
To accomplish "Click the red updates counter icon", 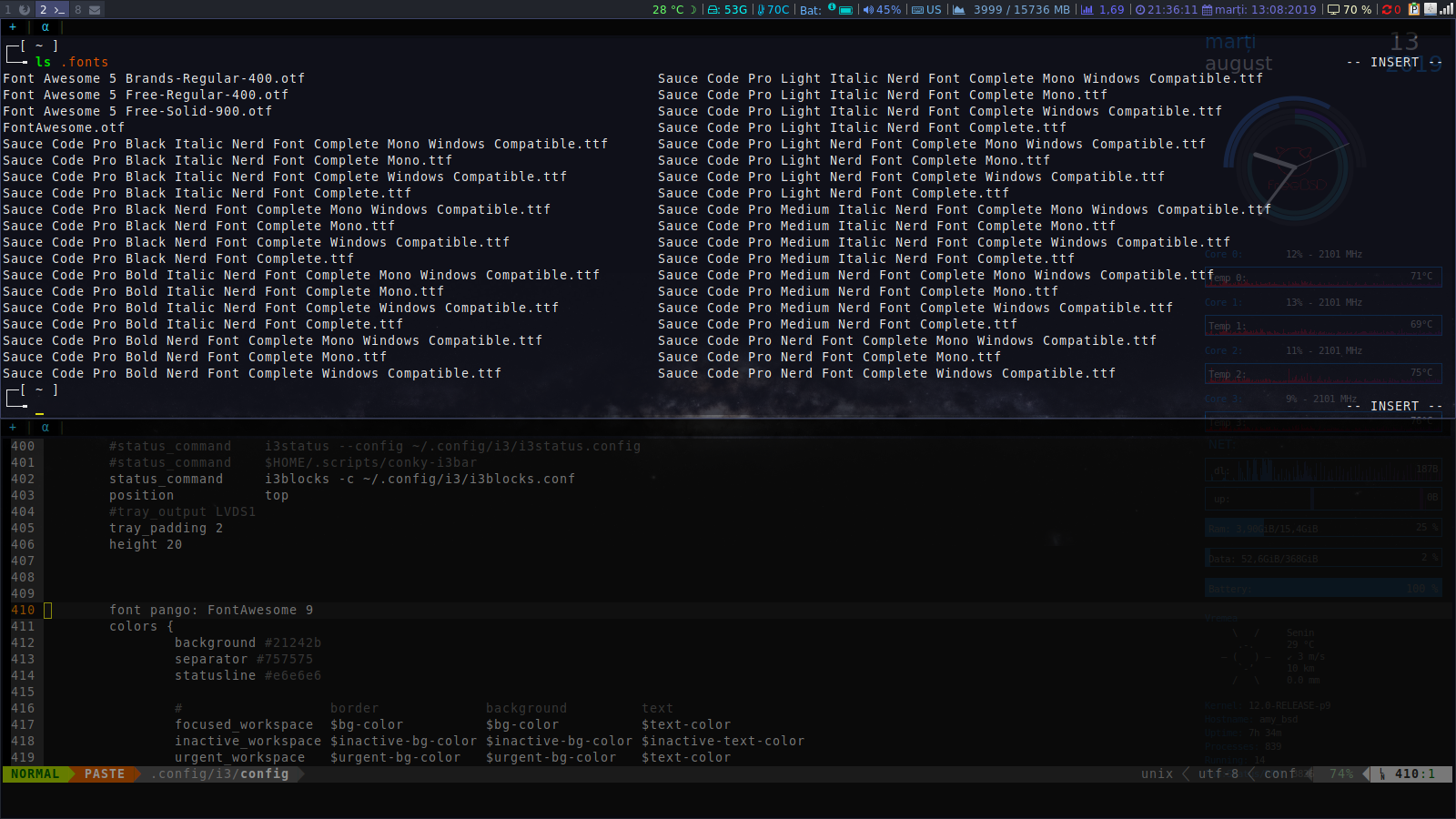I will pyautogui.click(x=1390, y=9).
